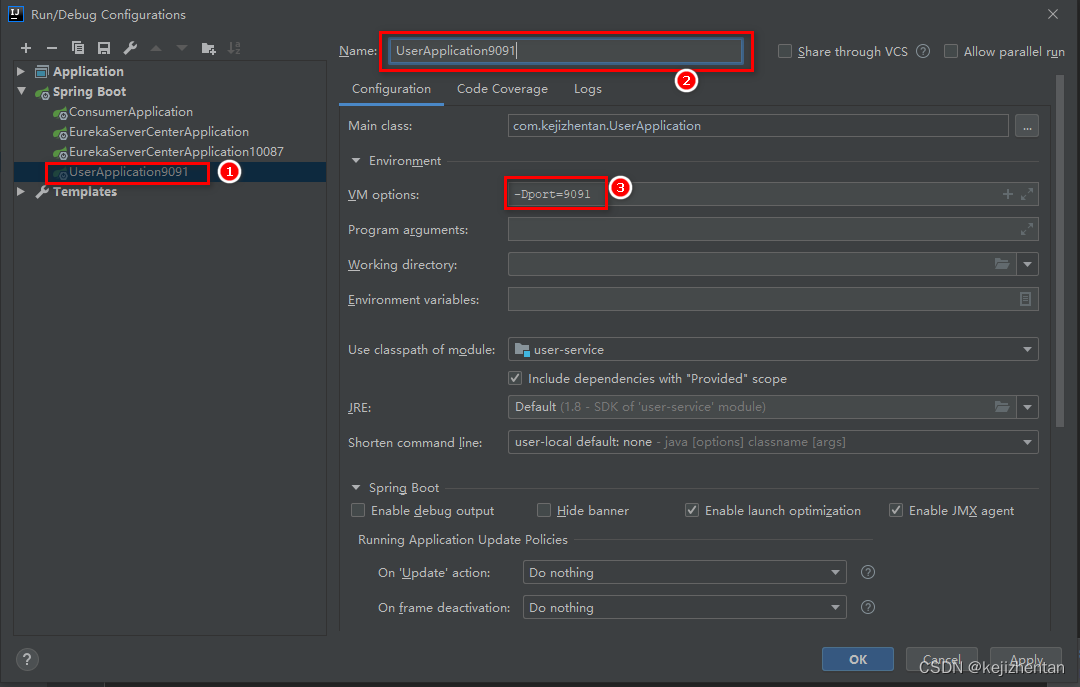Open working directory dropdown arrow
This screenshot has height=687, width=1080.
tap(1027, 264)
